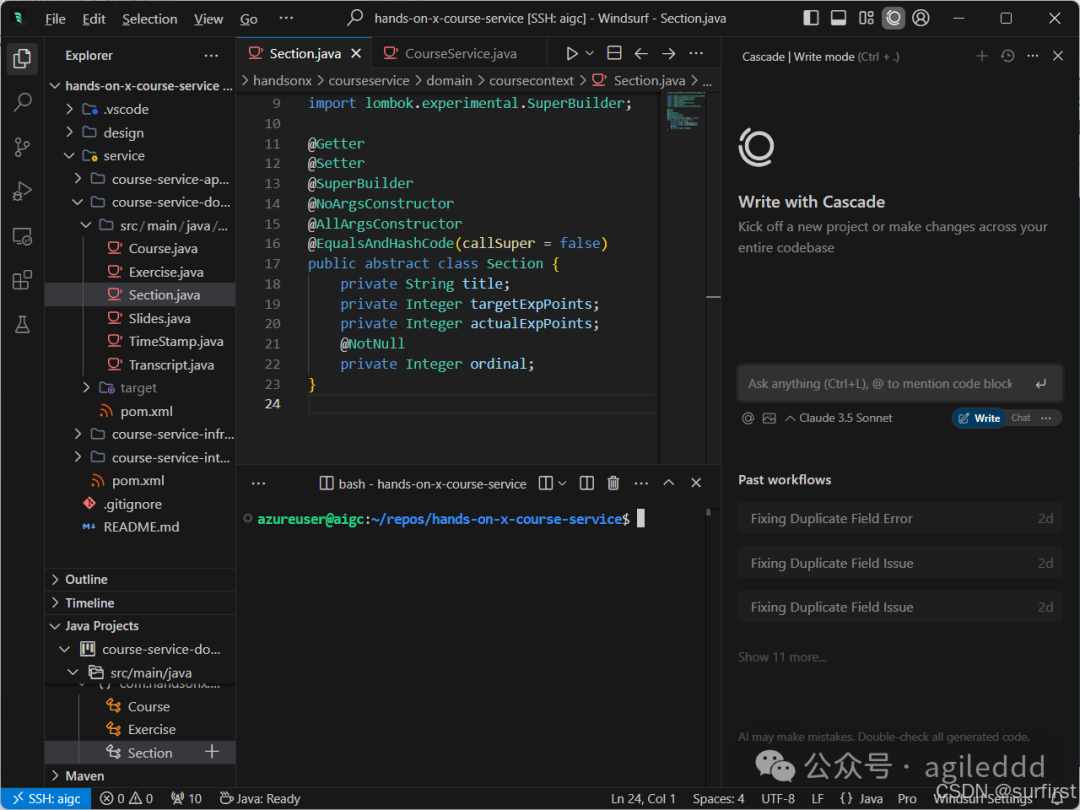Maximize the terminal panel with chevron
Image resolution: width=1080 pixels, height=810 pixels.
click(668, 484)
